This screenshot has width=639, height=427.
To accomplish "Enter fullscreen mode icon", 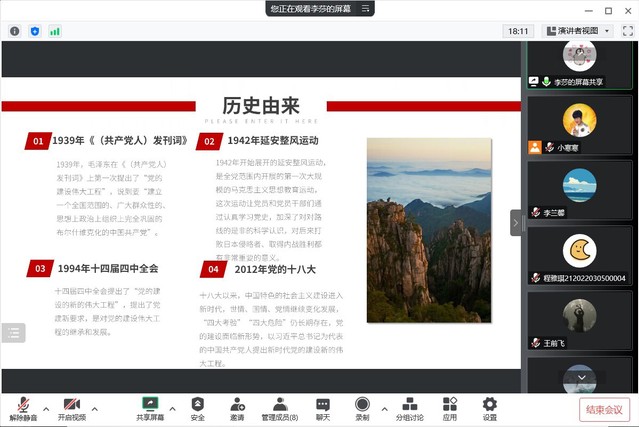I will point(628,31).
